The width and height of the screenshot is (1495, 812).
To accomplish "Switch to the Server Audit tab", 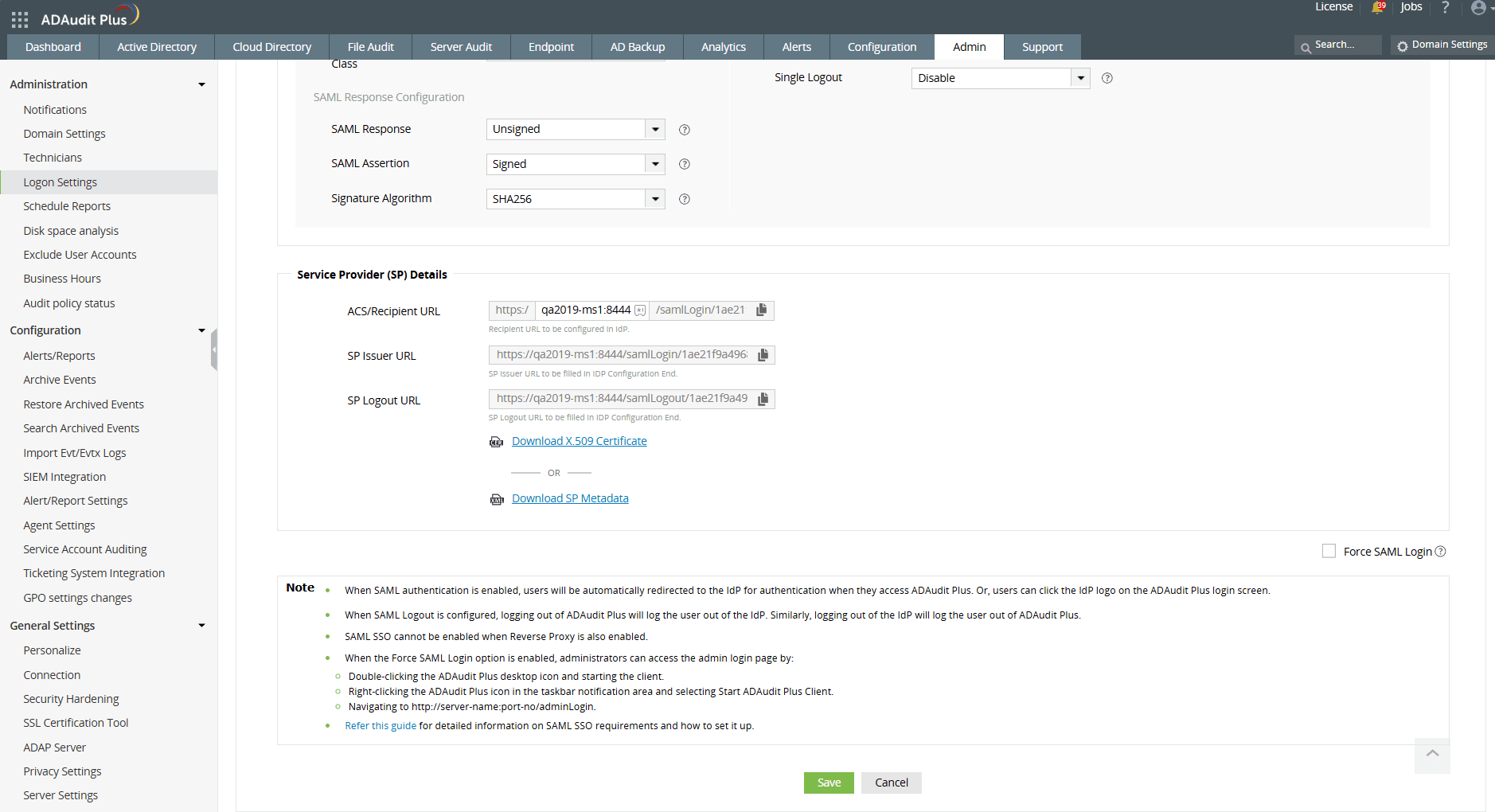I will 460,46.
